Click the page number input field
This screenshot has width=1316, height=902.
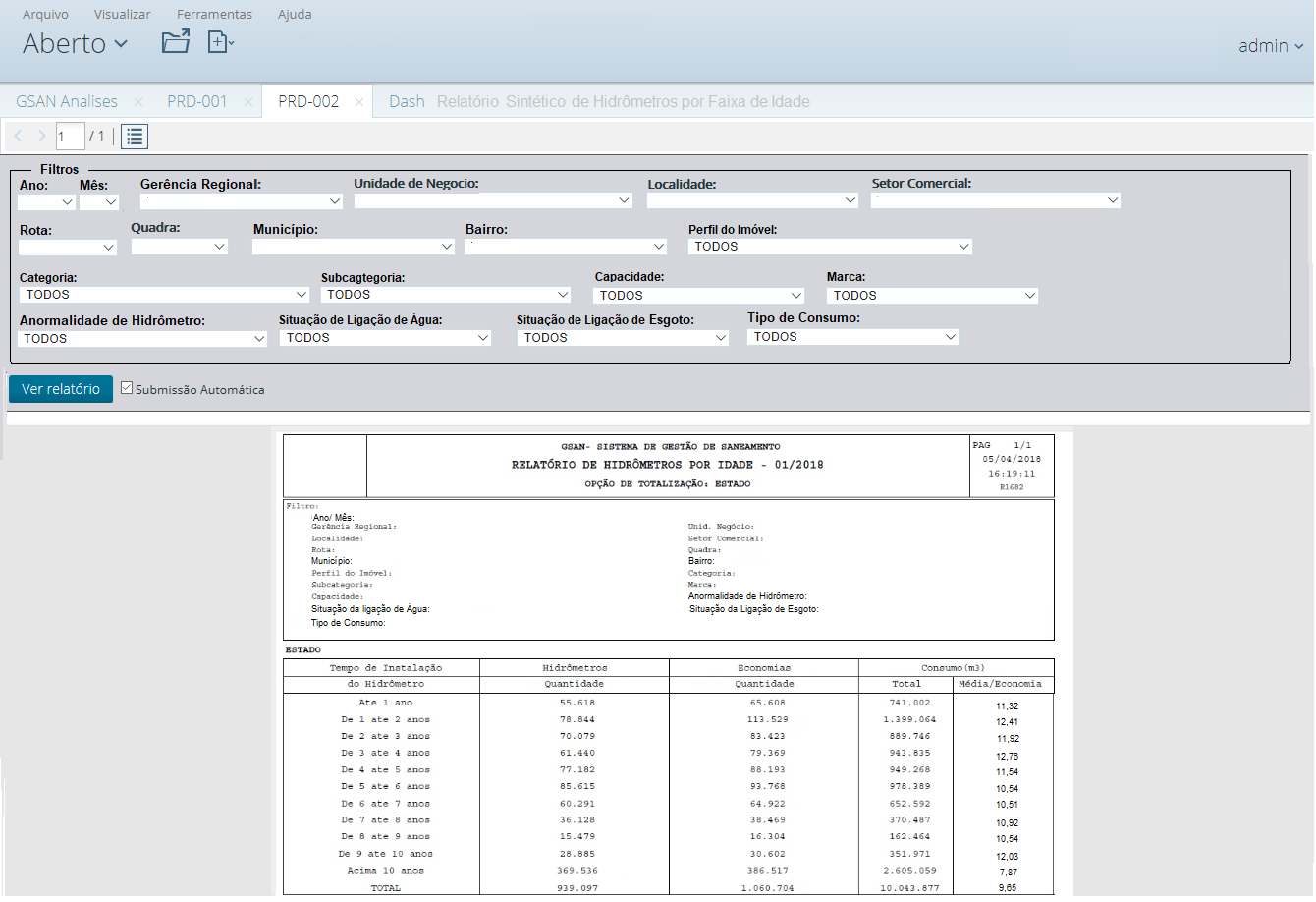pos(70,136)
